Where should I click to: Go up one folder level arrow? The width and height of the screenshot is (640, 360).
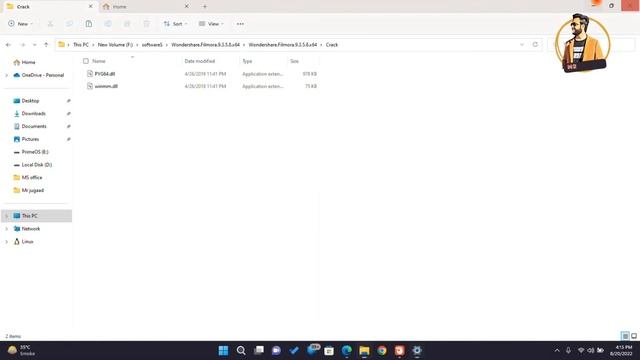[46, 45]
